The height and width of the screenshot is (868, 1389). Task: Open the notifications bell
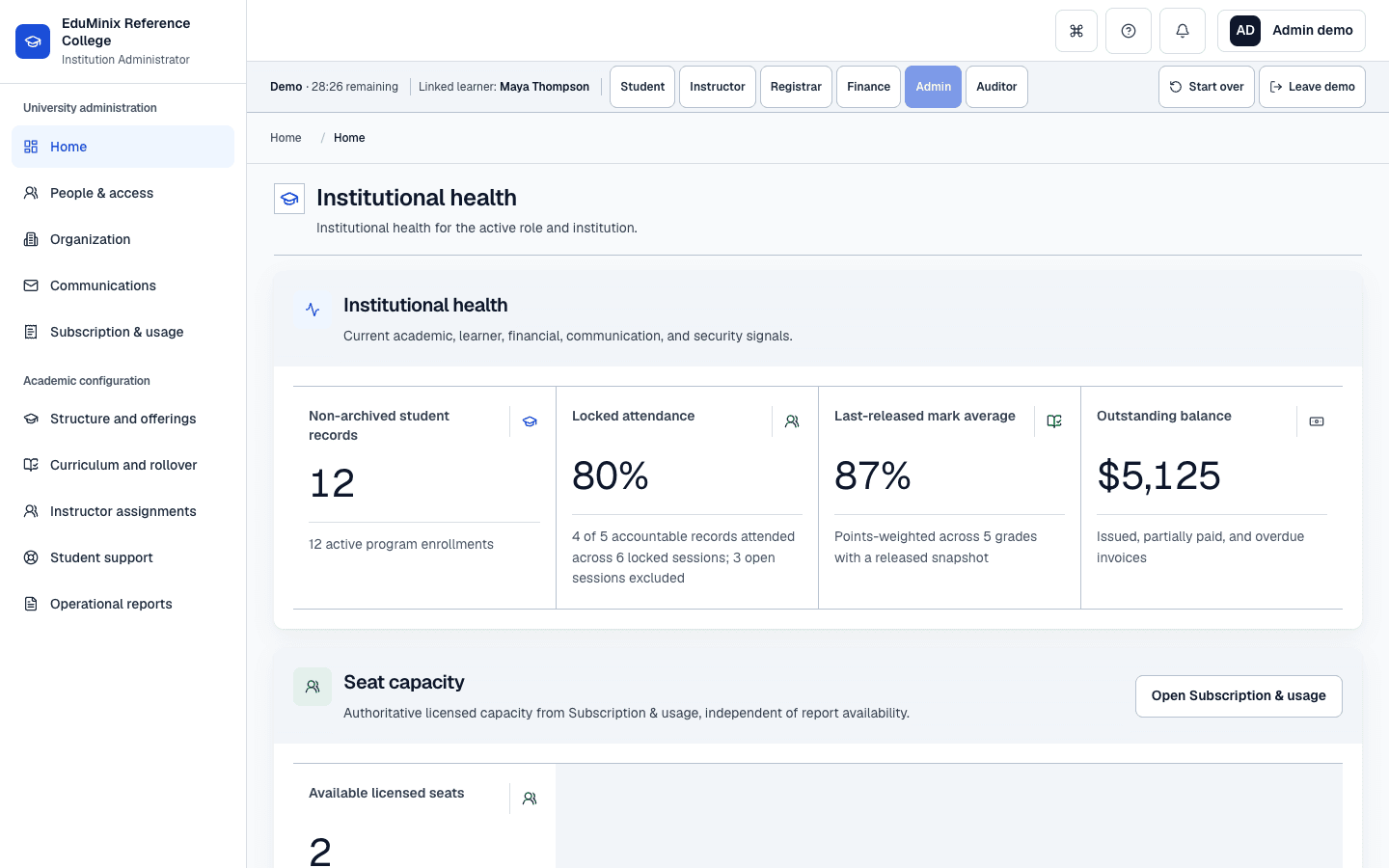click(1183, 31)
